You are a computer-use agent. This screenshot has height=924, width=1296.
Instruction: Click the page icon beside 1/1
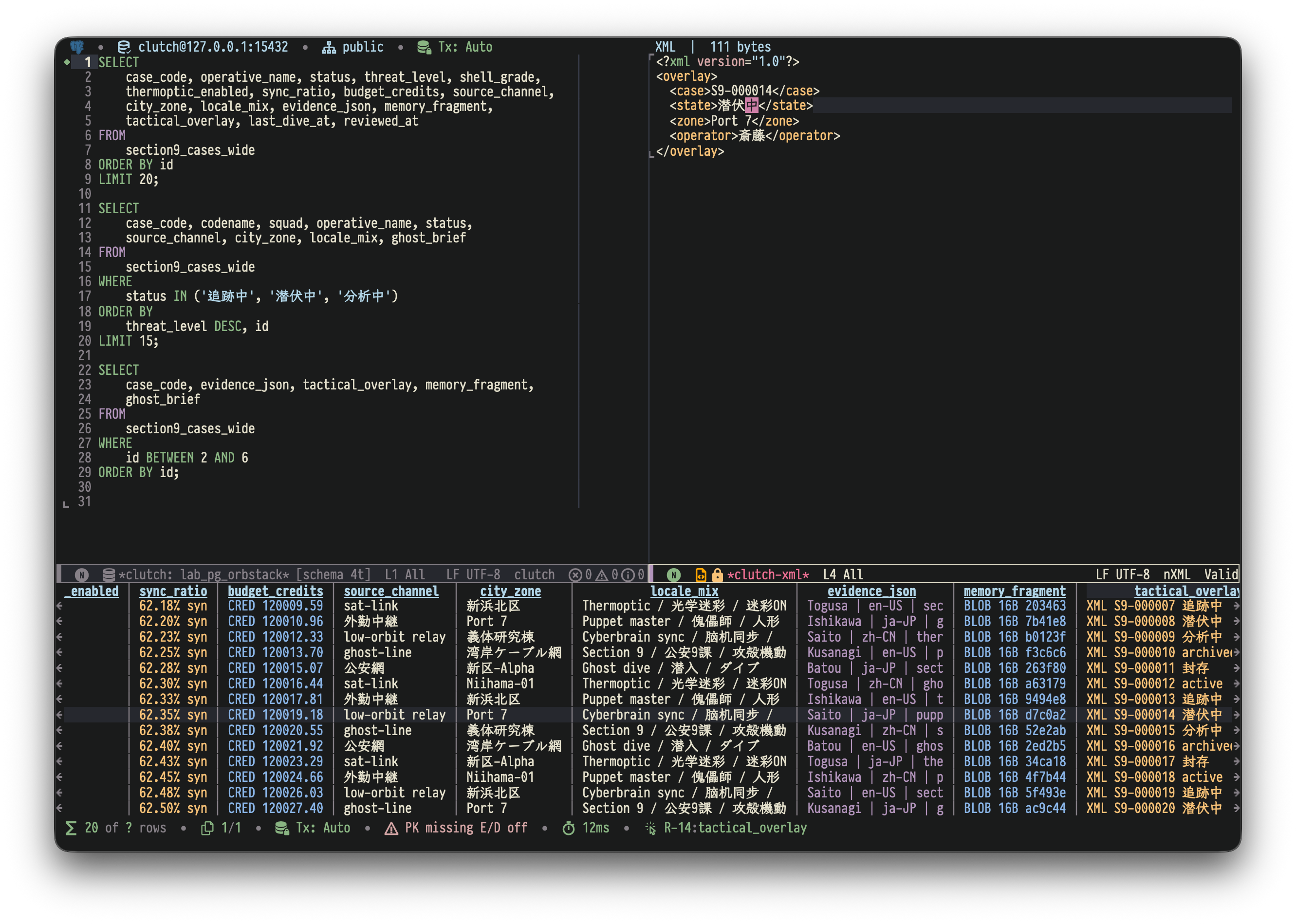click(x=208, y=828)
